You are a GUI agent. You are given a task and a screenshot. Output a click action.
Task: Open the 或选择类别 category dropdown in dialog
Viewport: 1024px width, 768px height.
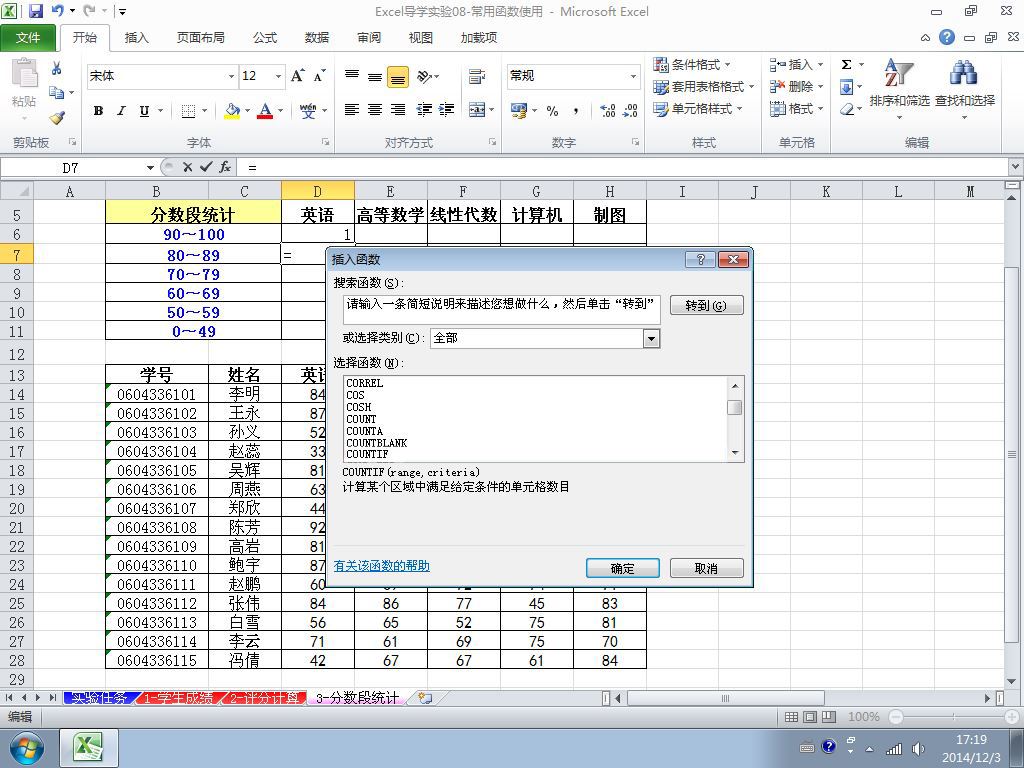[651, 338]
